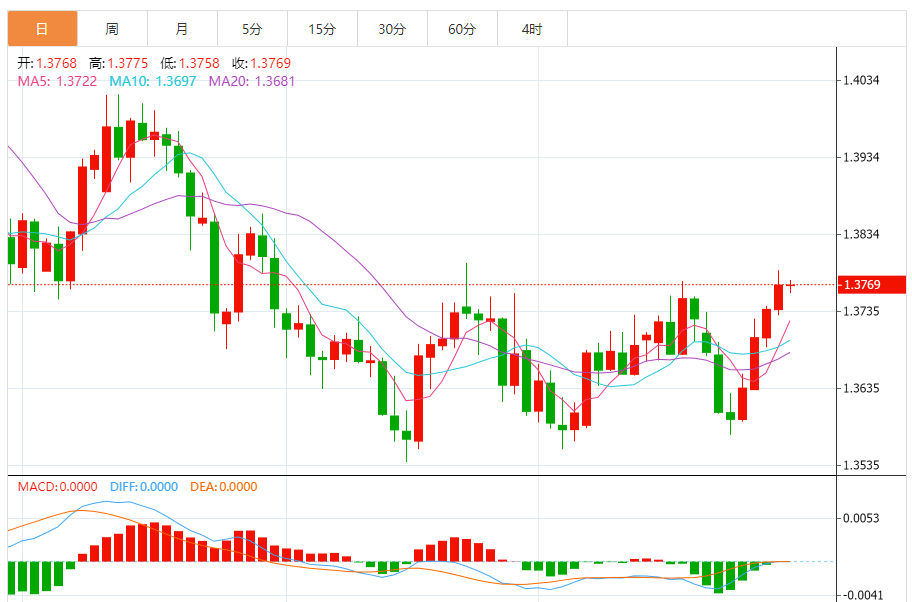Click the 开: 1.3768 open value
Image resolution: width=912 pixels, height=602 pixels.
coord(47,63)
